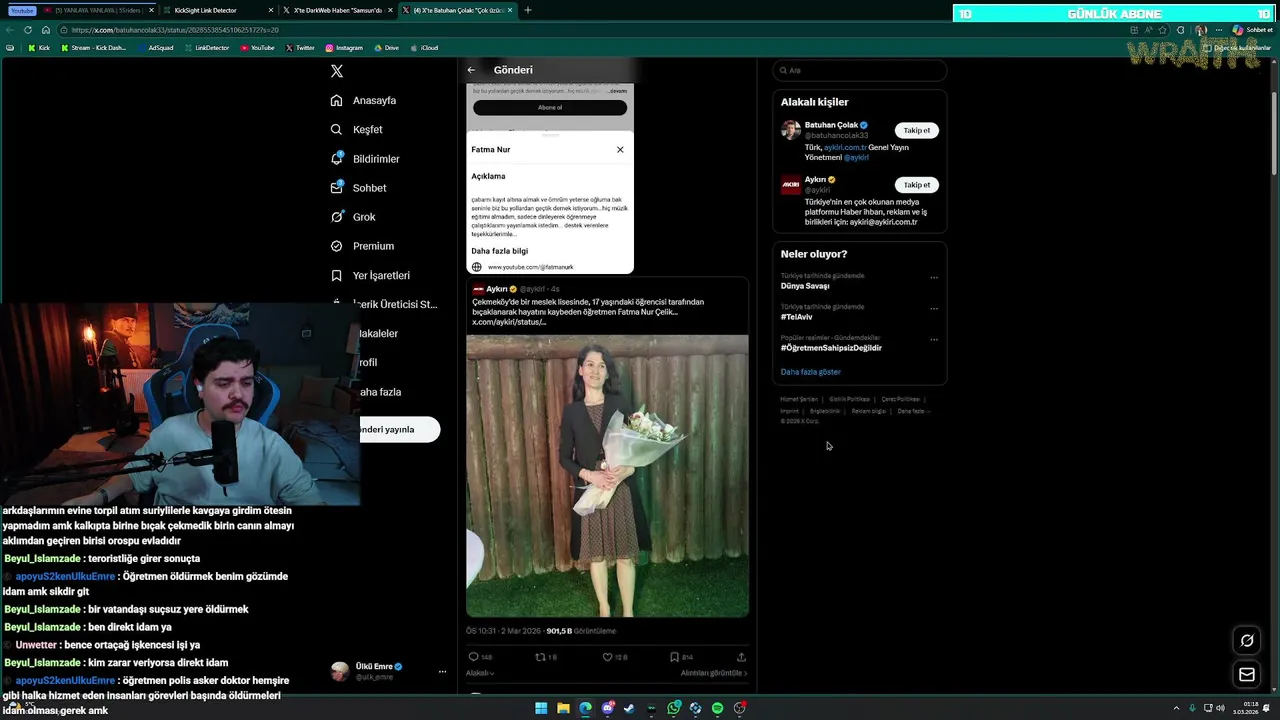Open more options for #ÖğretmenSahipsizDeğildir trend
Image resolution: width=1280 pixels, height=720 pixels.
(934, 340)
